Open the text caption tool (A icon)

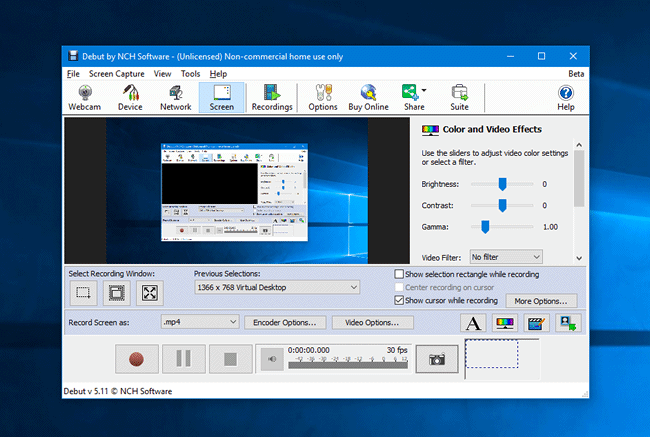(x=473, y=323)
